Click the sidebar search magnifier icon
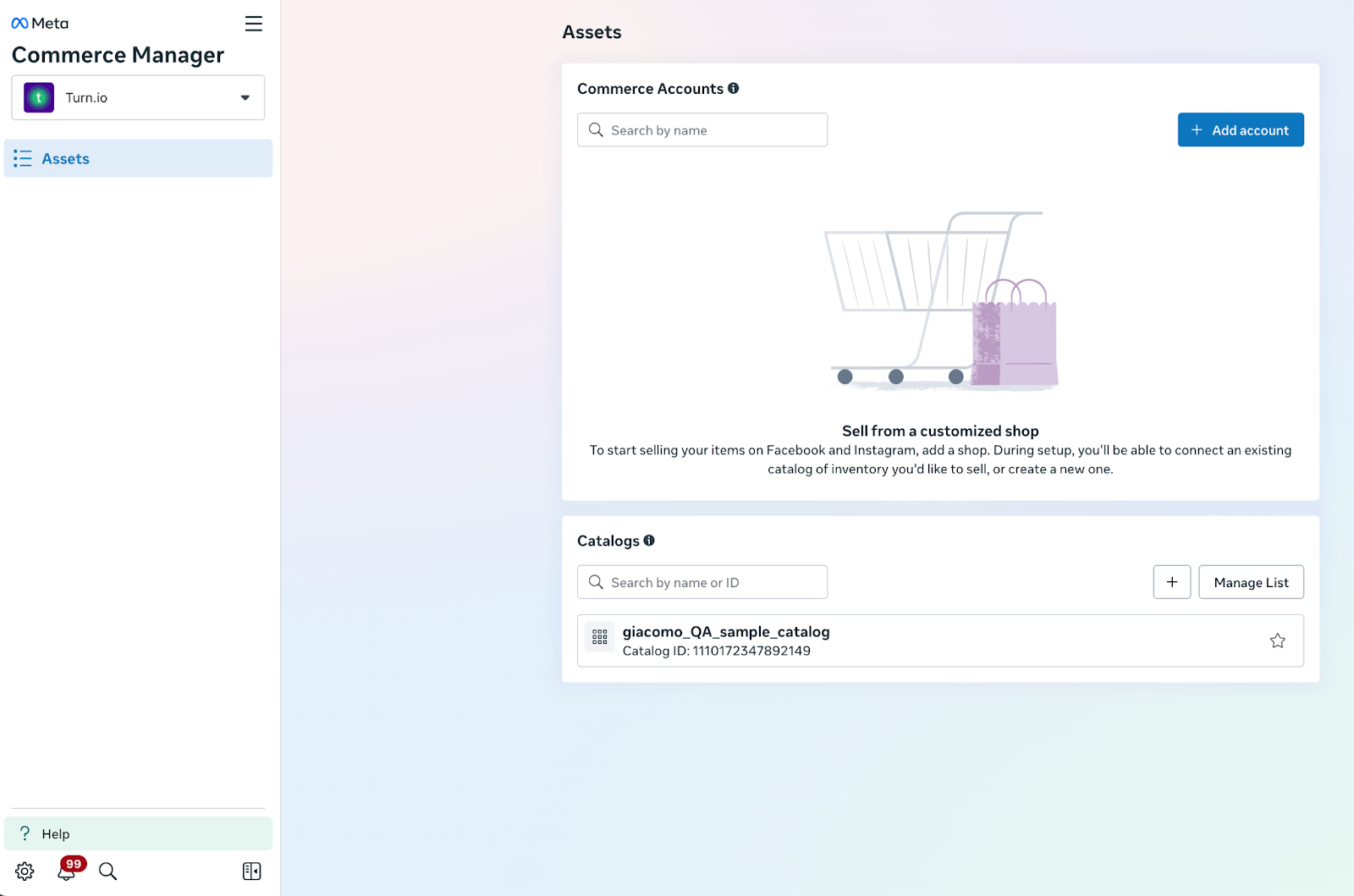1354x896 pixels. [x=107, y=871]
